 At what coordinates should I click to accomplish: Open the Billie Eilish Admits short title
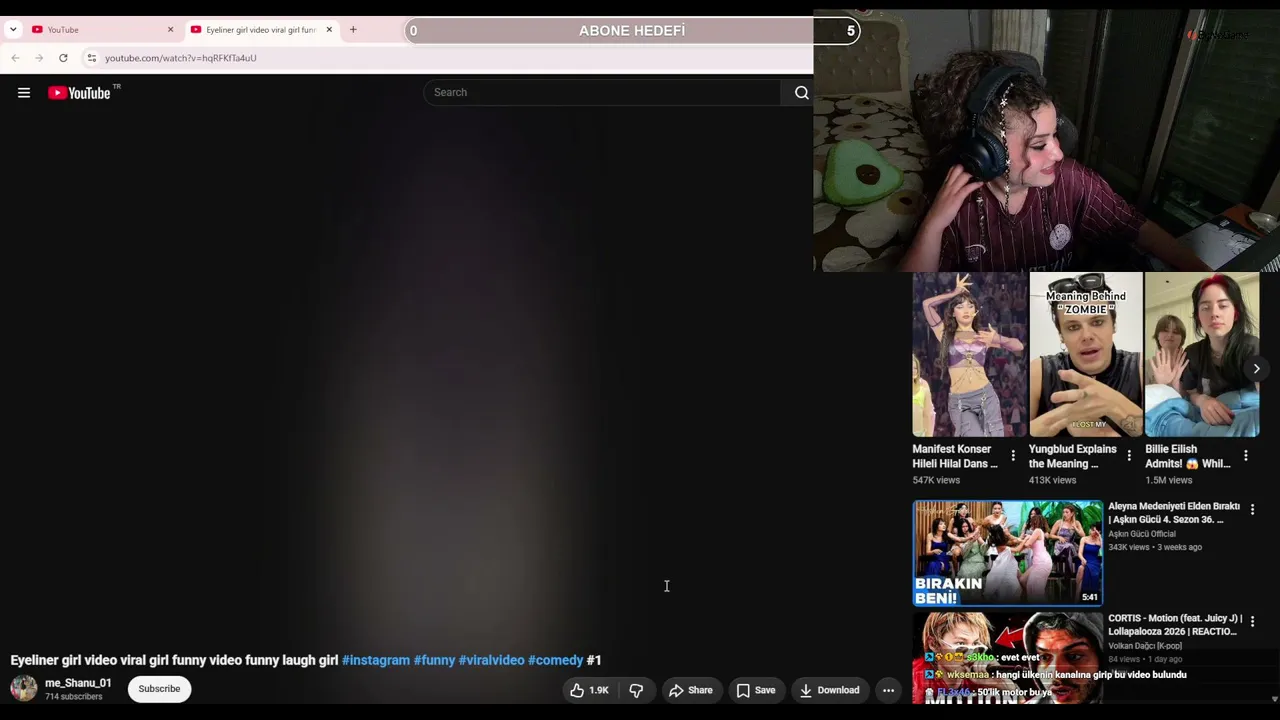point(1188,457)
